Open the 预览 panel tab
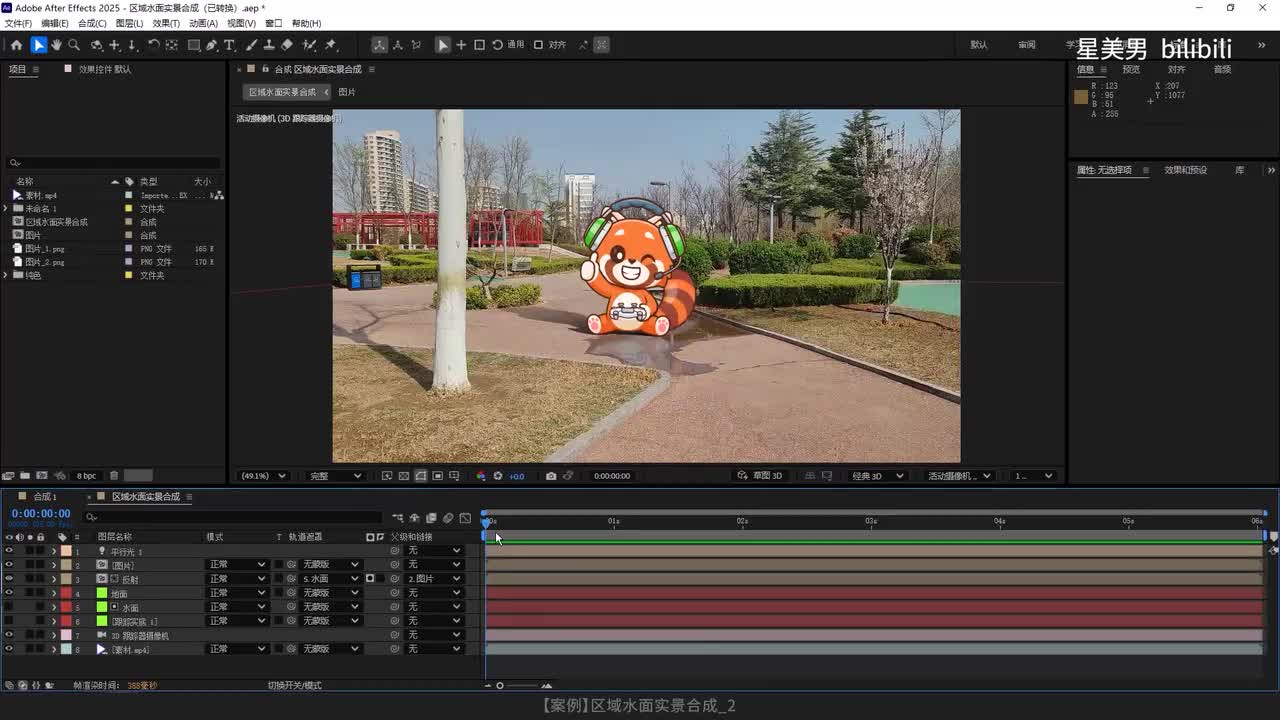Image resolution: width=1280 pixels, height=720 pixels. (1131, 70)
